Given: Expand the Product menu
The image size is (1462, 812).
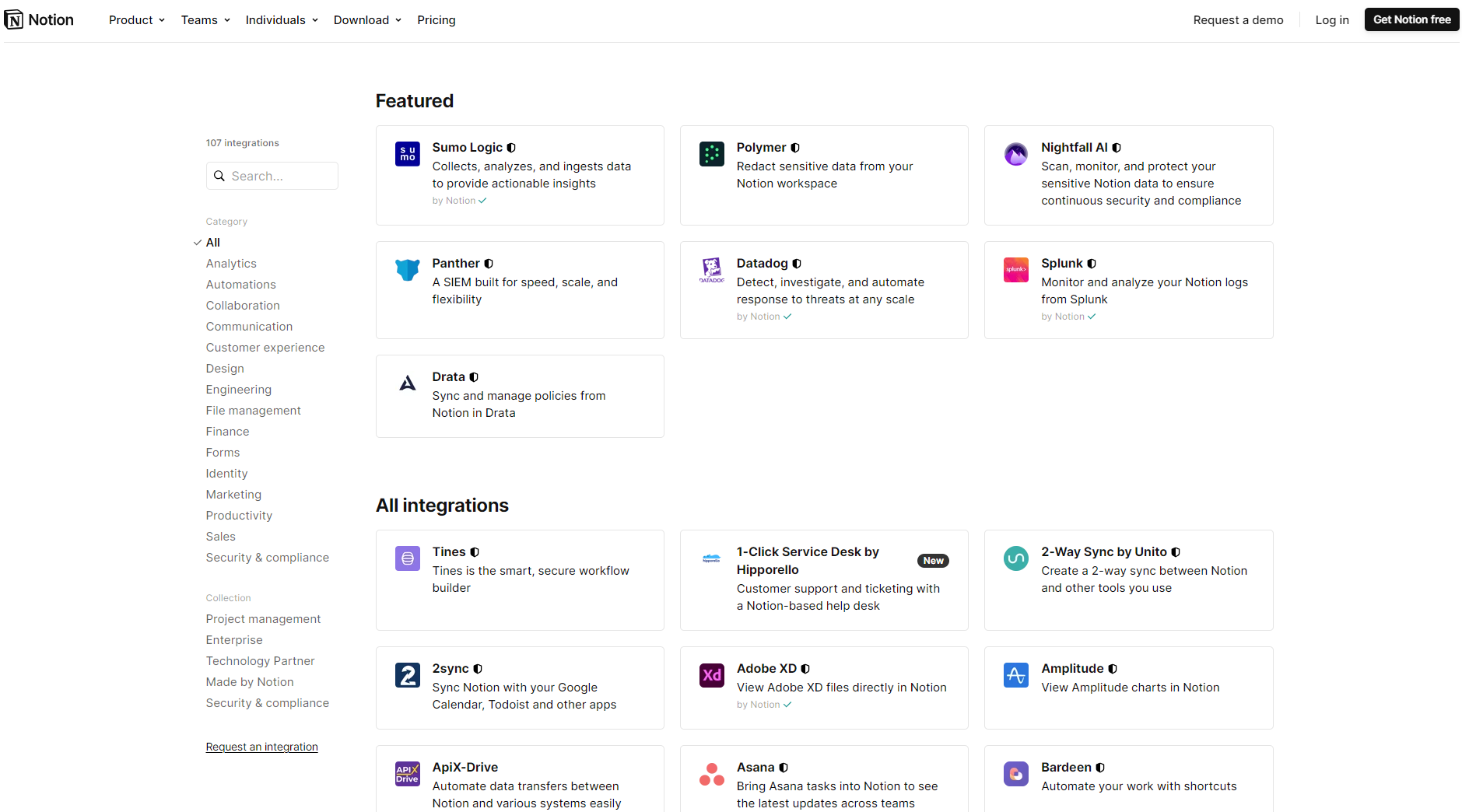Looking at the screenshot, I should [137, 20].
